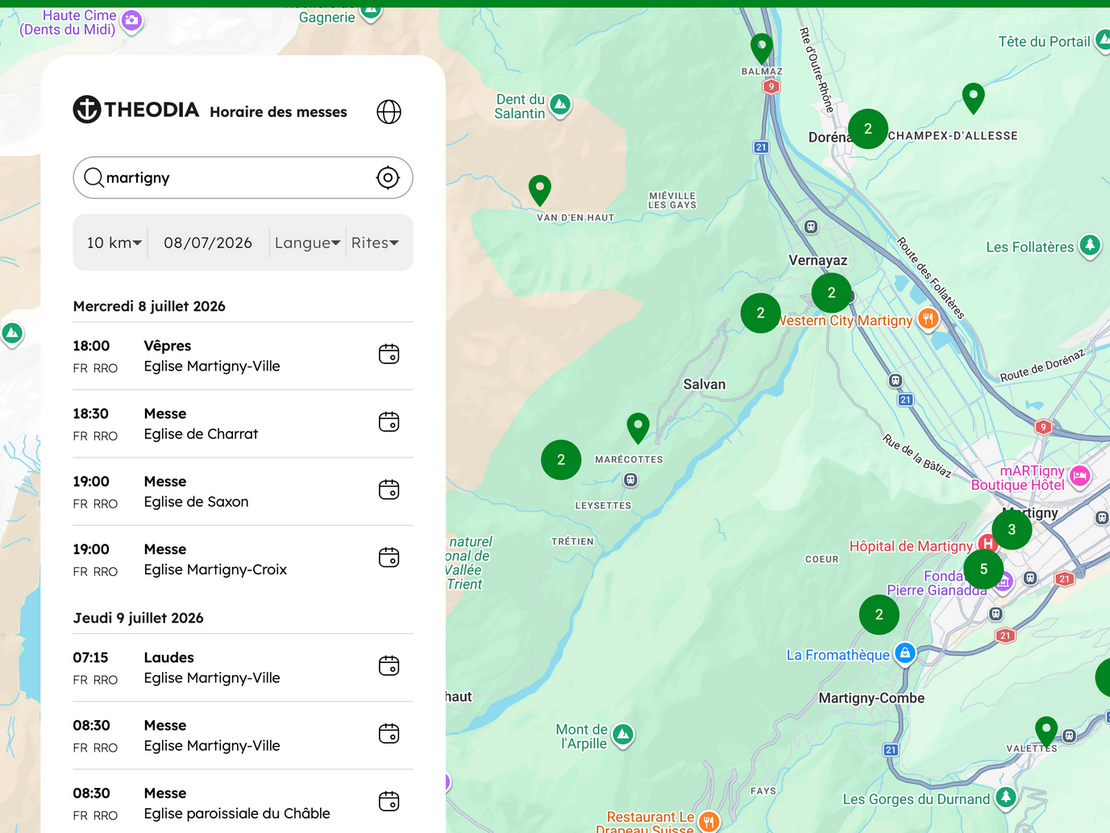Add Châble mass to calendar
Viewport: 1110px width, 833px height.
[389, 802]
